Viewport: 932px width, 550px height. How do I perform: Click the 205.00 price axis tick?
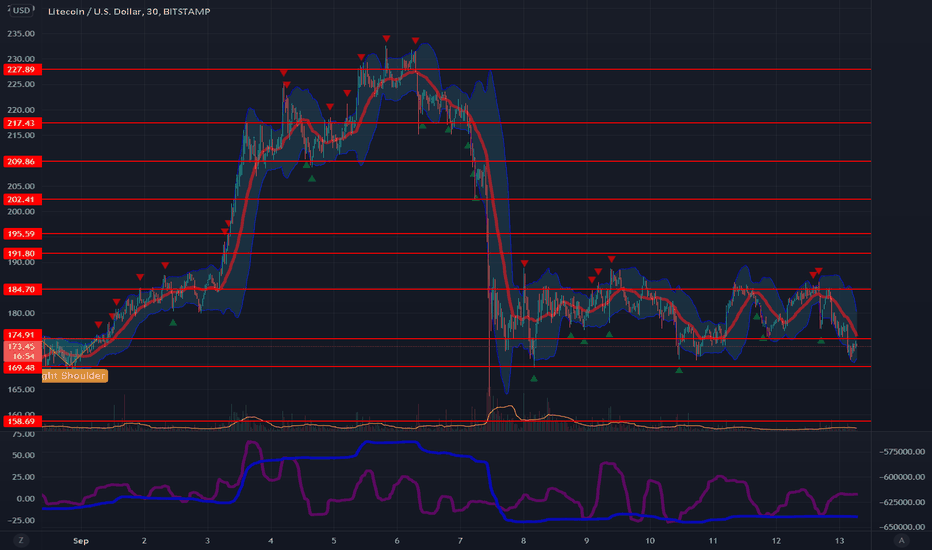click(x=21, y=186)
